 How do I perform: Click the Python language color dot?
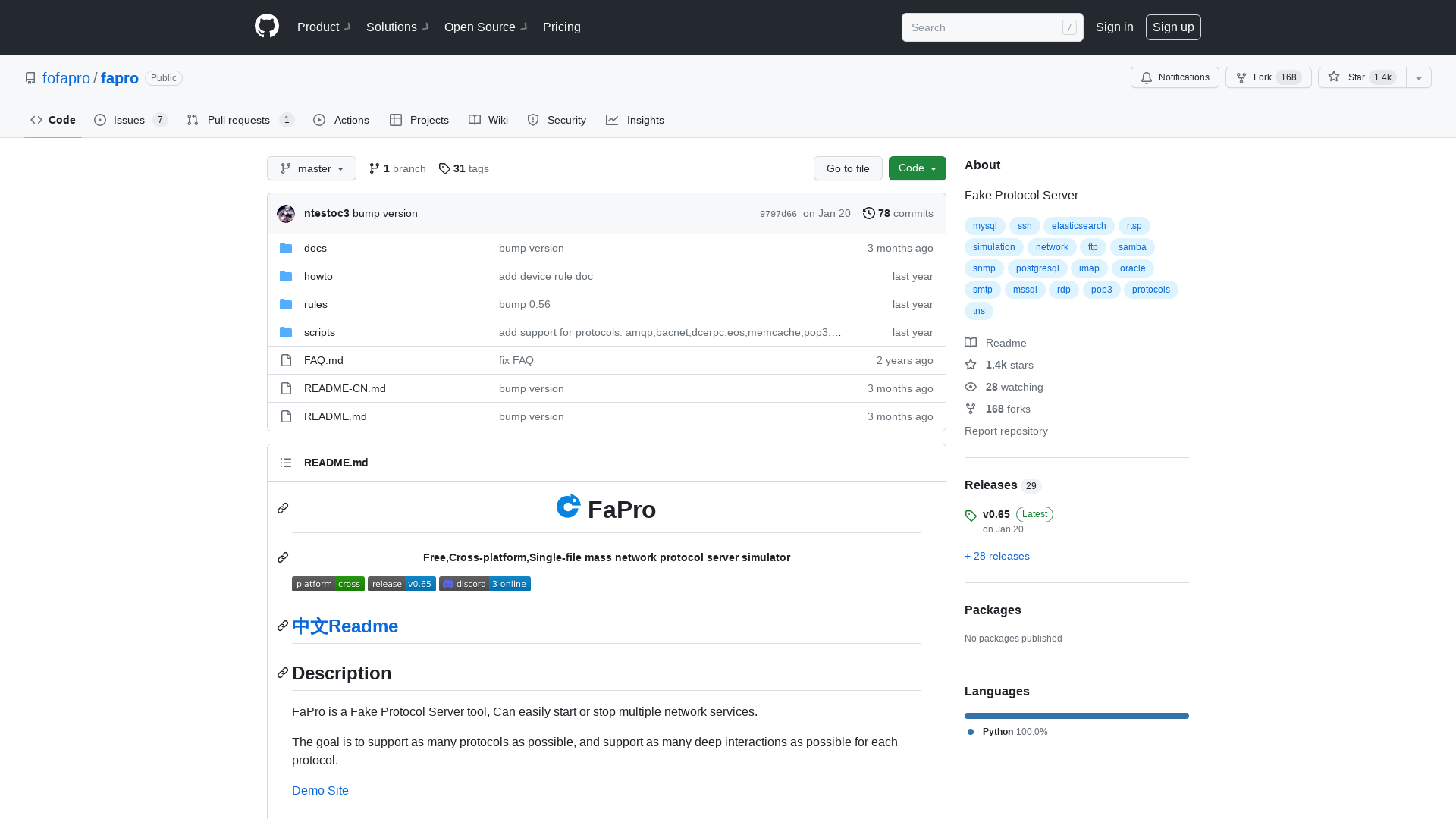pos(971,732)
